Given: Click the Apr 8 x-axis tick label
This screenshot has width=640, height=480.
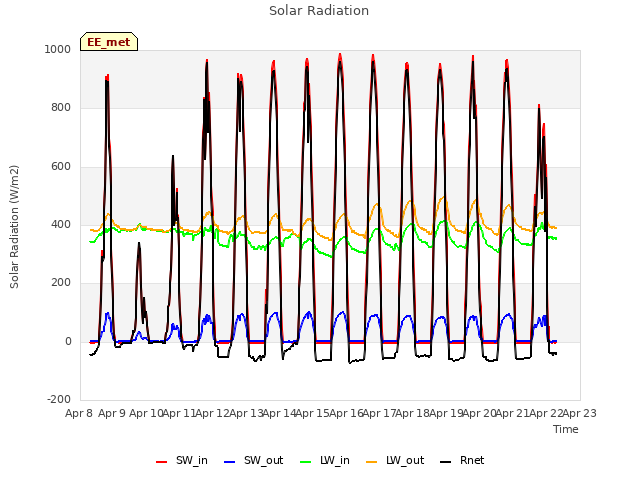Looking at the screenshot, I should pos(79,413).
